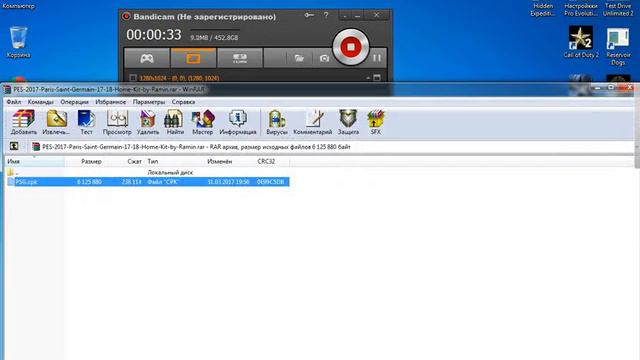Click the Bandicam registration key icon
This screenshot has width=640, height=360.
tap(309, 15)
